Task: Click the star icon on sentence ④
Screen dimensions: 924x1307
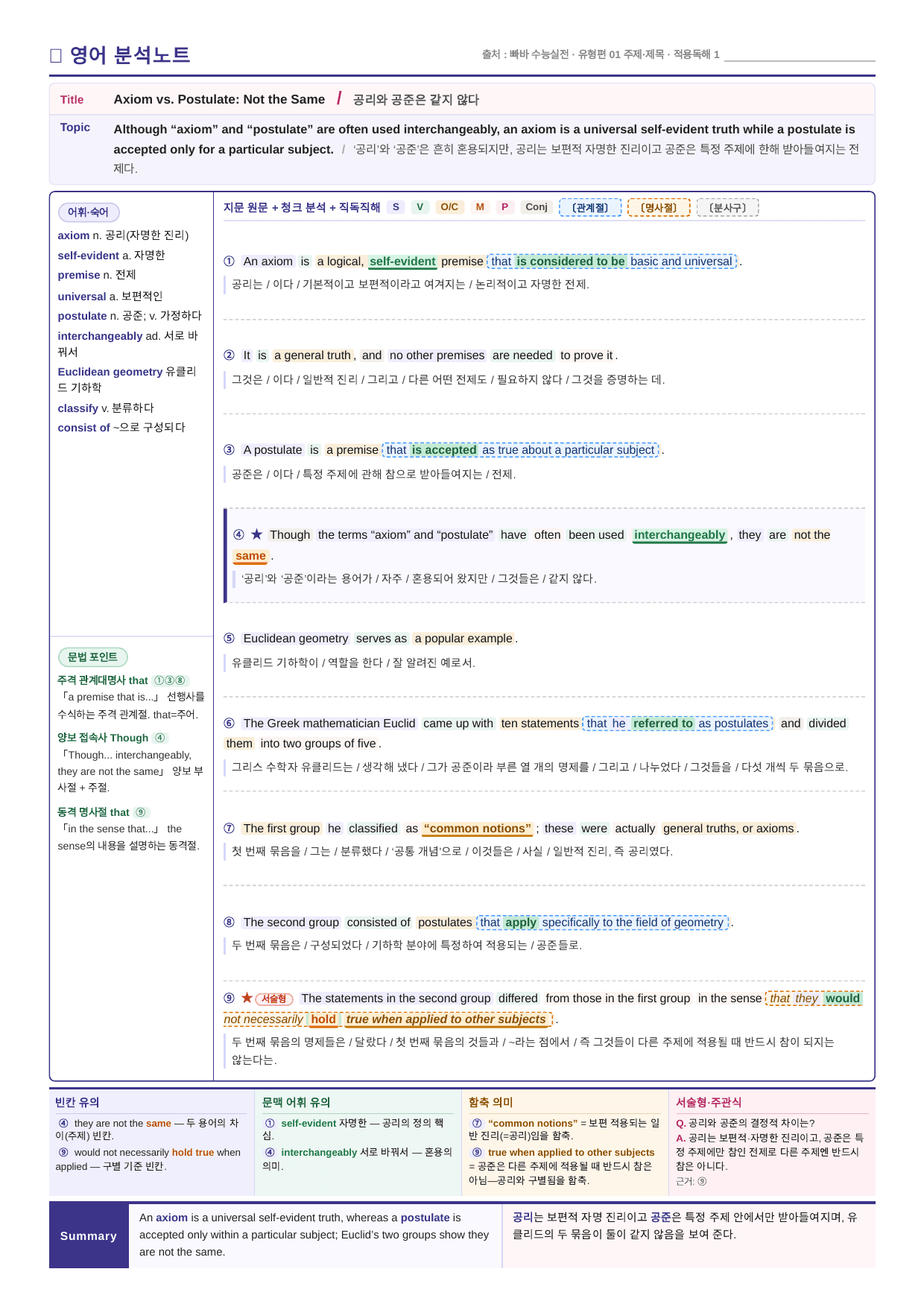Action: tap(256, 534)
